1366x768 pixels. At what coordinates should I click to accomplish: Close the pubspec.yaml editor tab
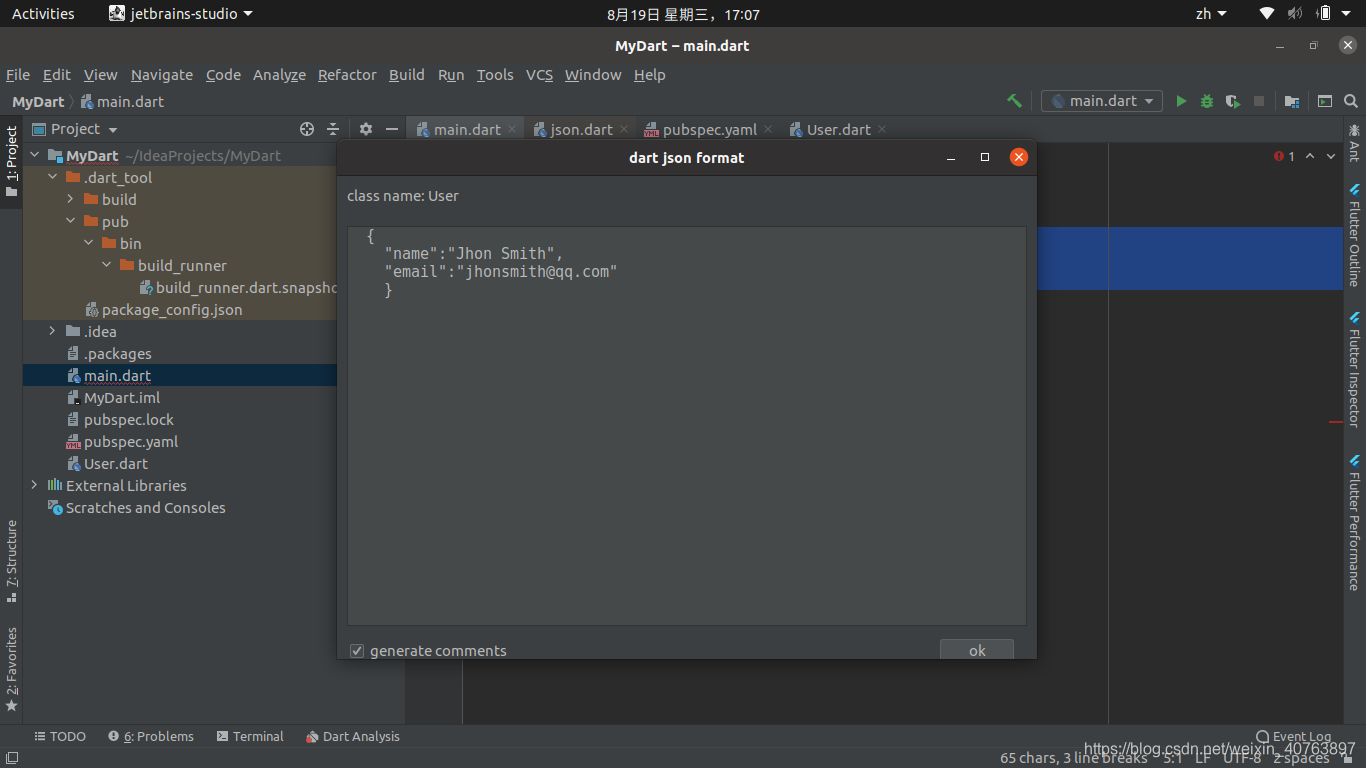pyautogui.click(x=768, y=129)
